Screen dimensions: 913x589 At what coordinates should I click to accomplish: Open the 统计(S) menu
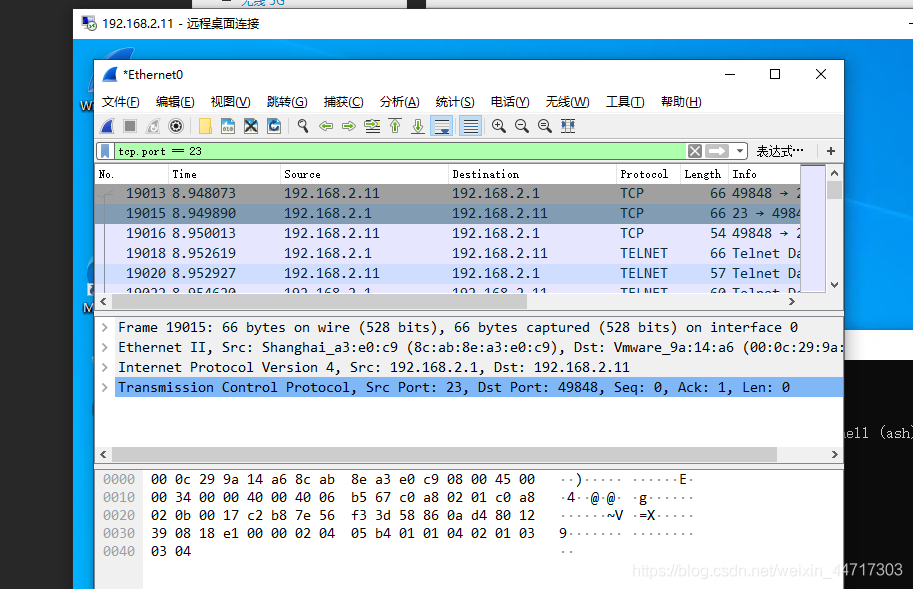click(455, 102)
